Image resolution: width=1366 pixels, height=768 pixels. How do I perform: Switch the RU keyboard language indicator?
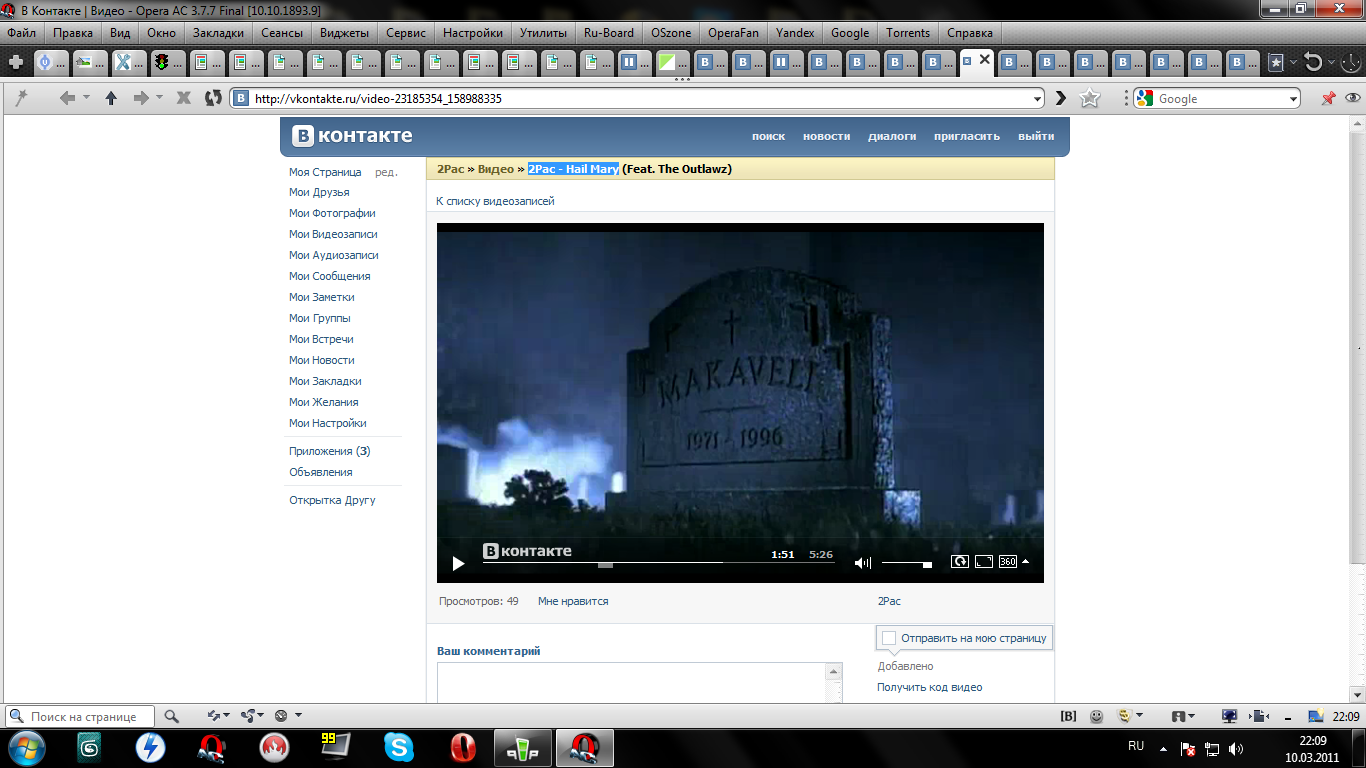click(x=1136, y=746)
